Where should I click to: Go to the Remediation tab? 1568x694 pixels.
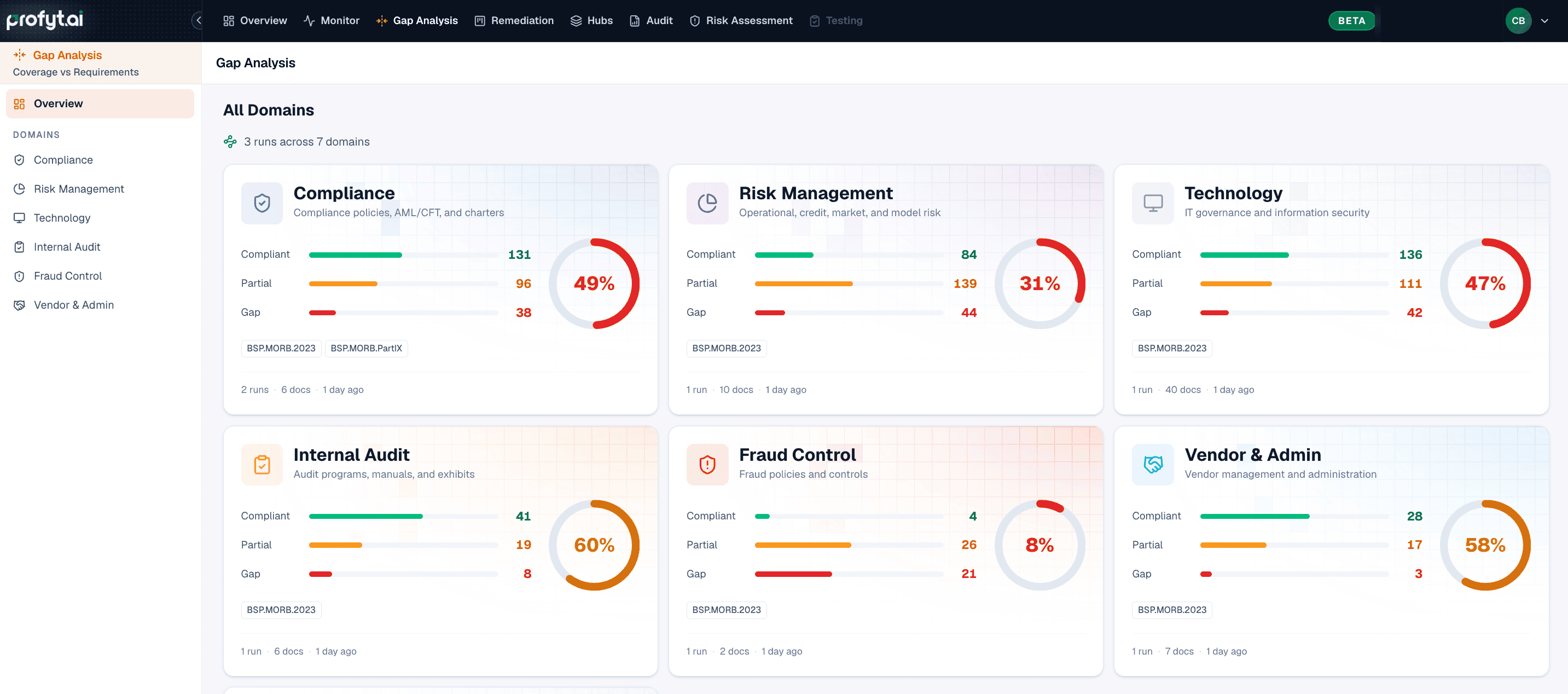coord(514,21)
